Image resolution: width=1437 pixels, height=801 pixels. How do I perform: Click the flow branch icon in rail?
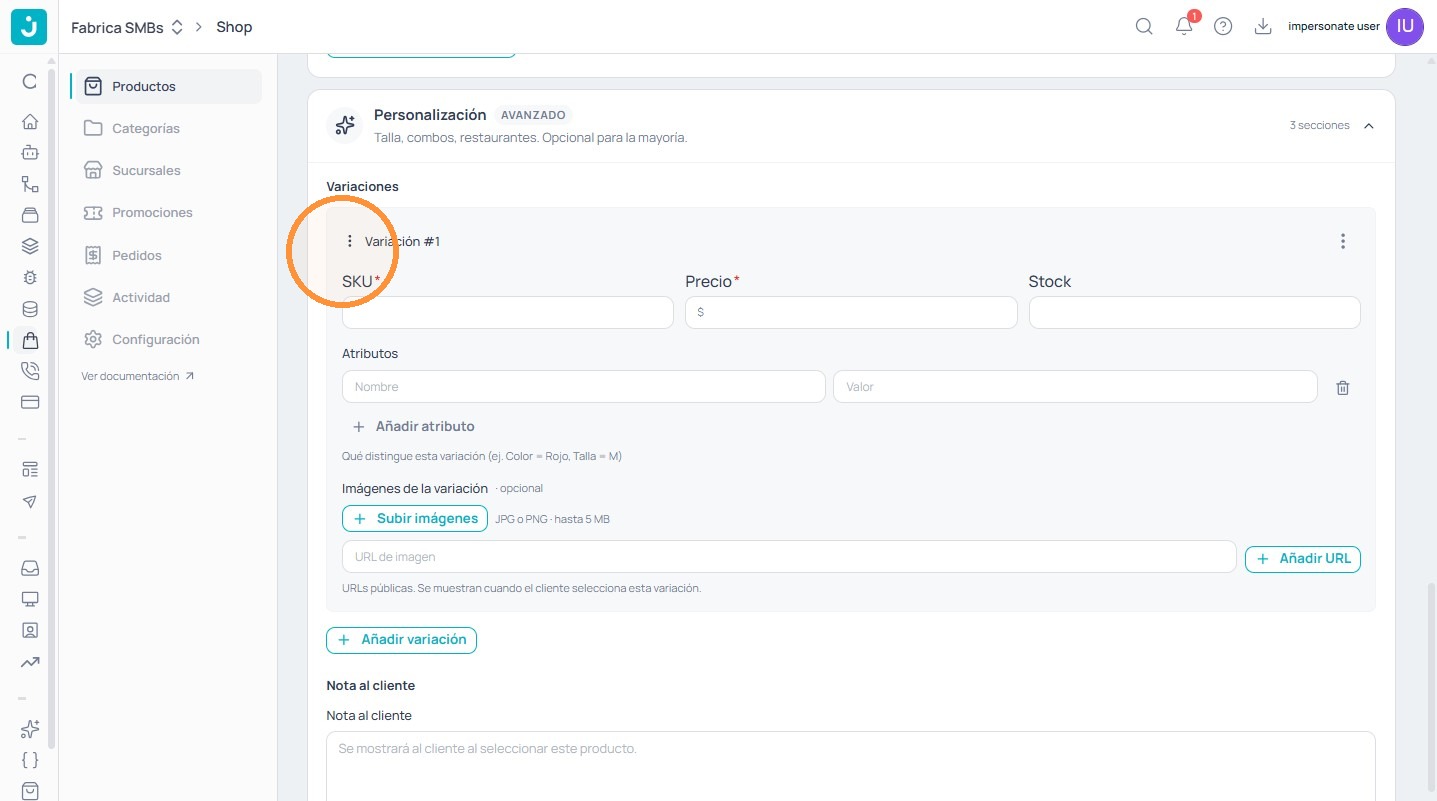click(x=30, y=184)
